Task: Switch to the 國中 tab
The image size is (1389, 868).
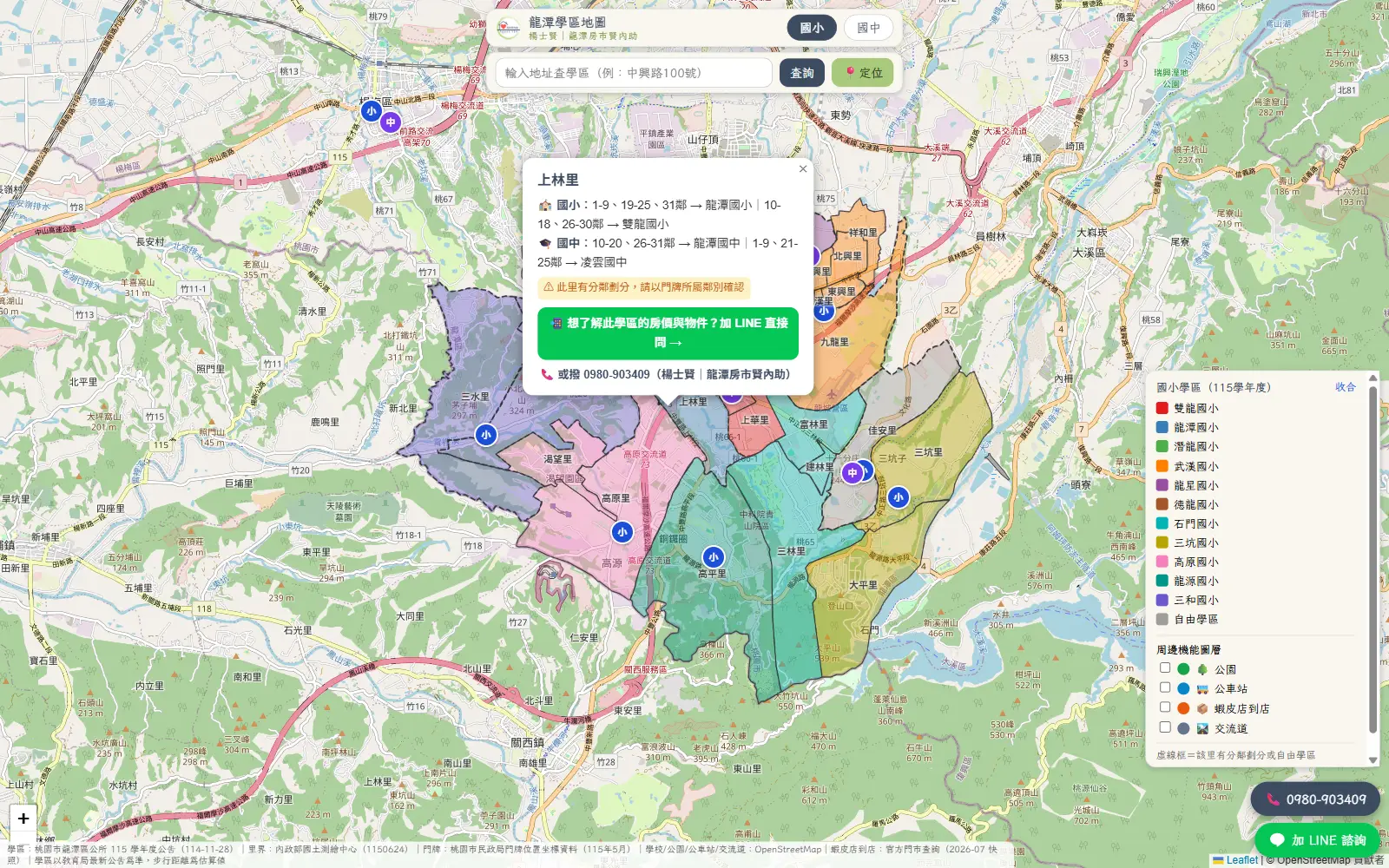Action: click(x=868, y=28)
